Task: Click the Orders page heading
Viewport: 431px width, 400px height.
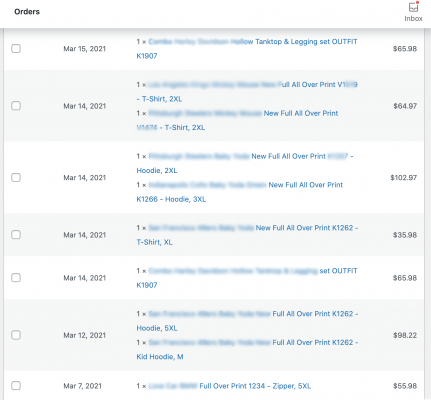Action: [27, 12]
